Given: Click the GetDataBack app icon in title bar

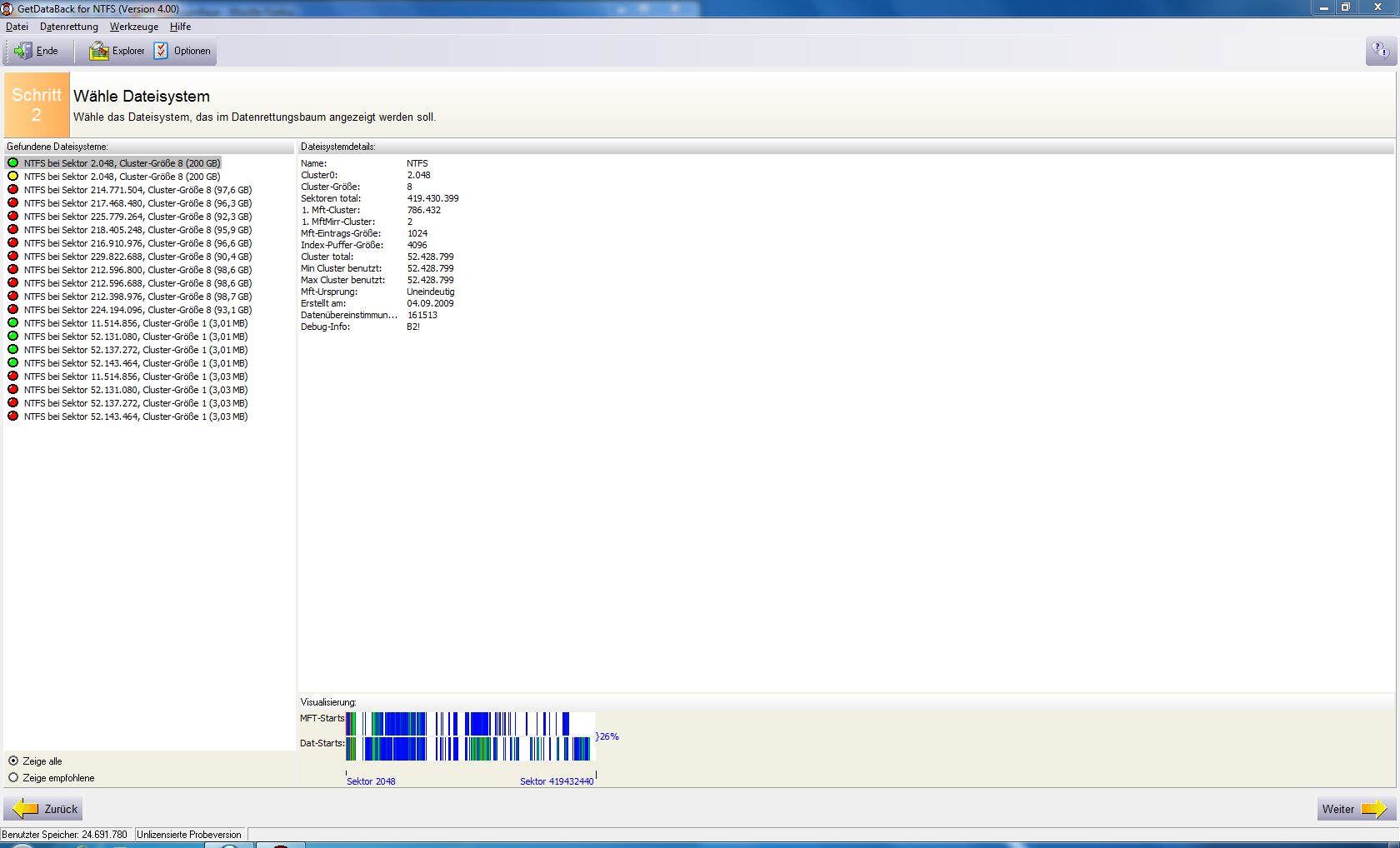Looking at the screenshot, I should click(x=7, y=8).
